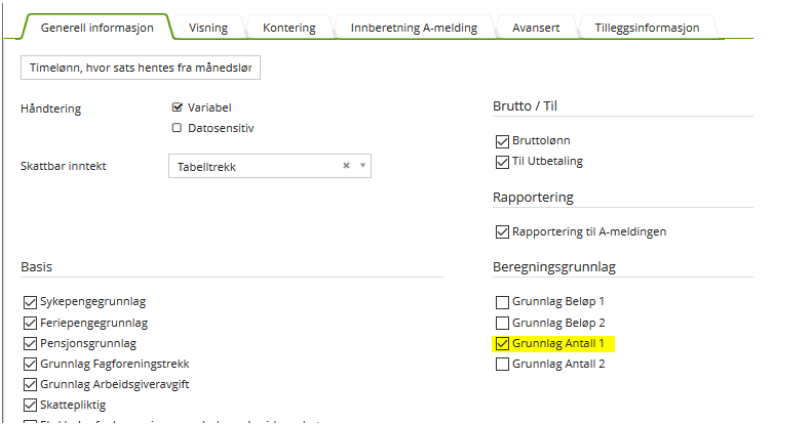Image resolution: width=804 pixels, height=427 pixels.
Task: Open the Kontering tab
Action: pos(289,28)
